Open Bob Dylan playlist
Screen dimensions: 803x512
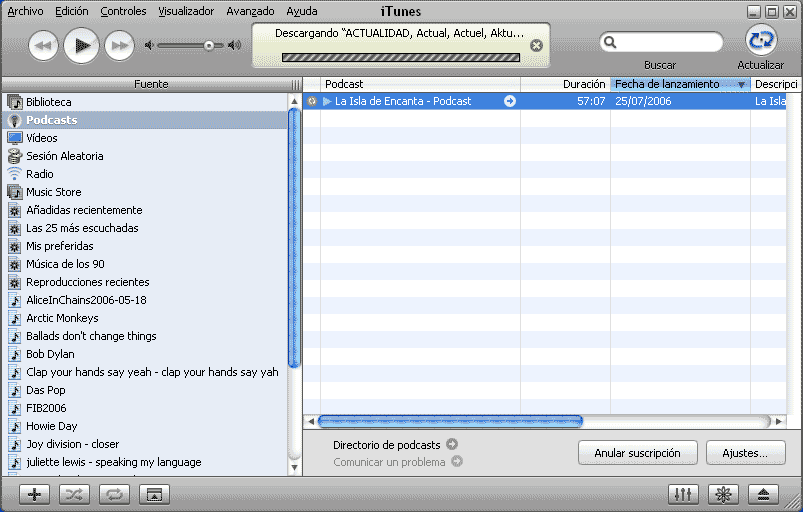(x=145, y=354)
